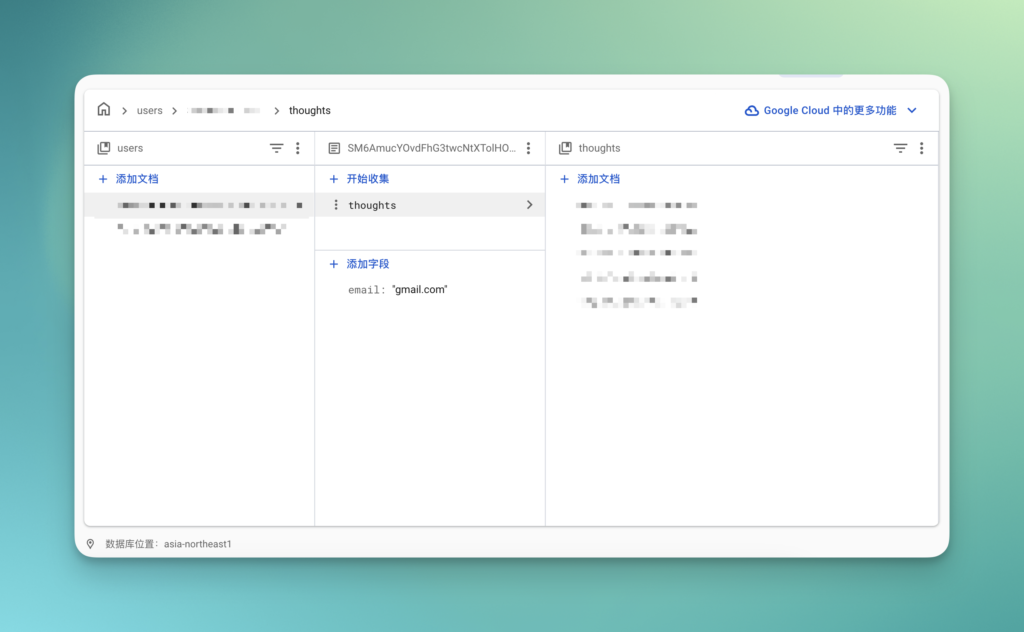Click the "gmail.com" field value

(419, 289)
